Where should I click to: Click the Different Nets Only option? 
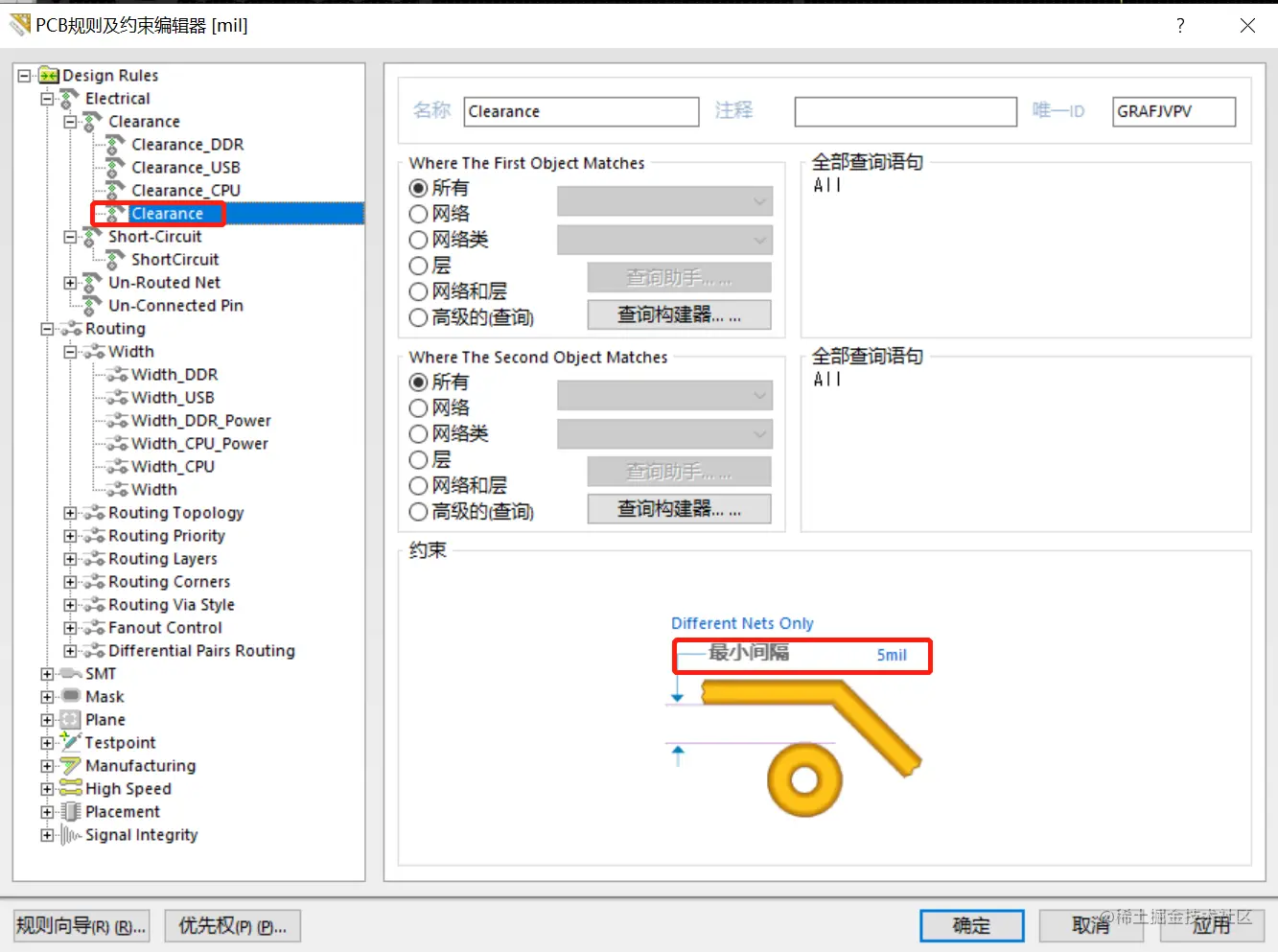pos(742,623)
